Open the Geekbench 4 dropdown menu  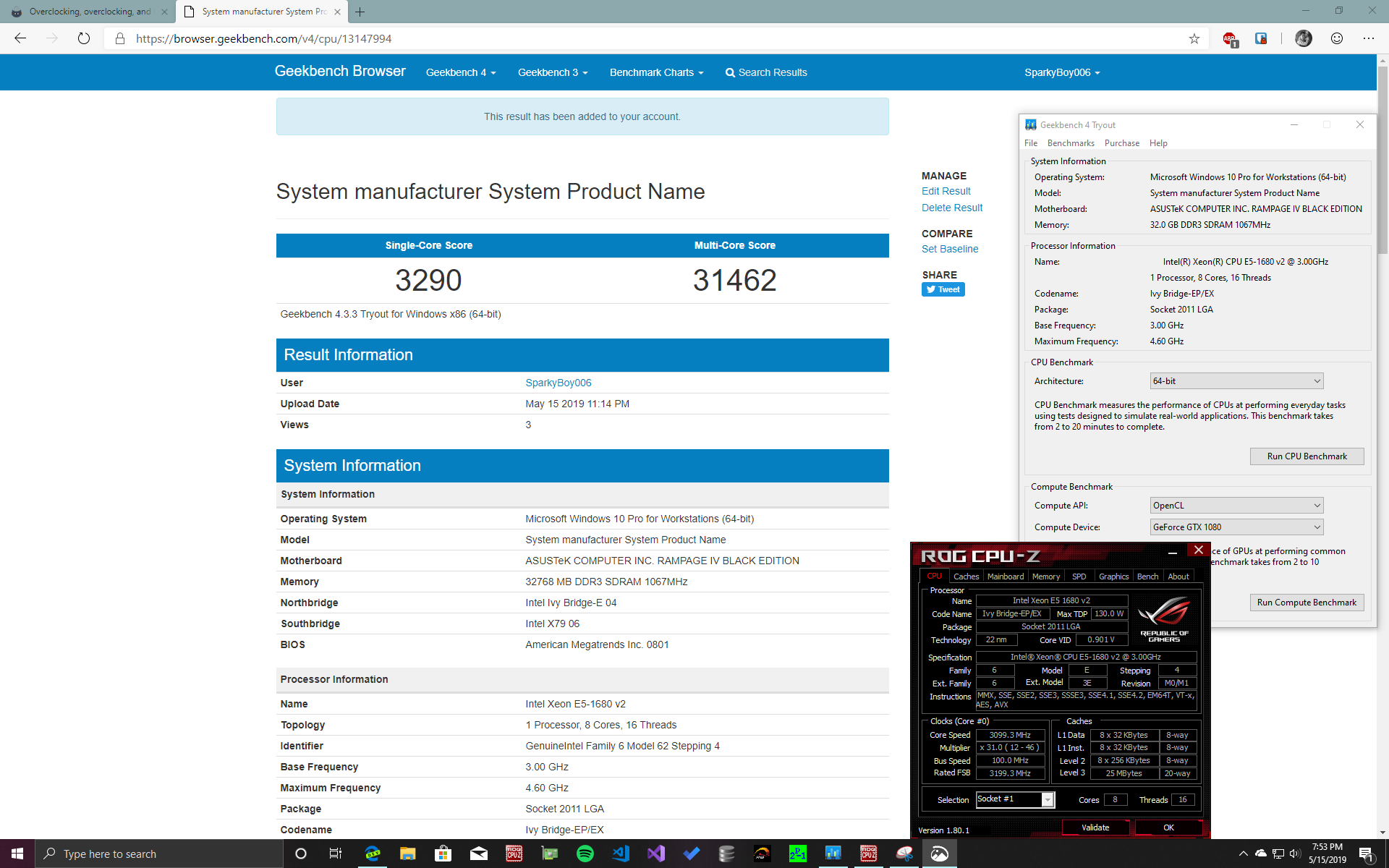pyautogui.click(x=461, y=72)
